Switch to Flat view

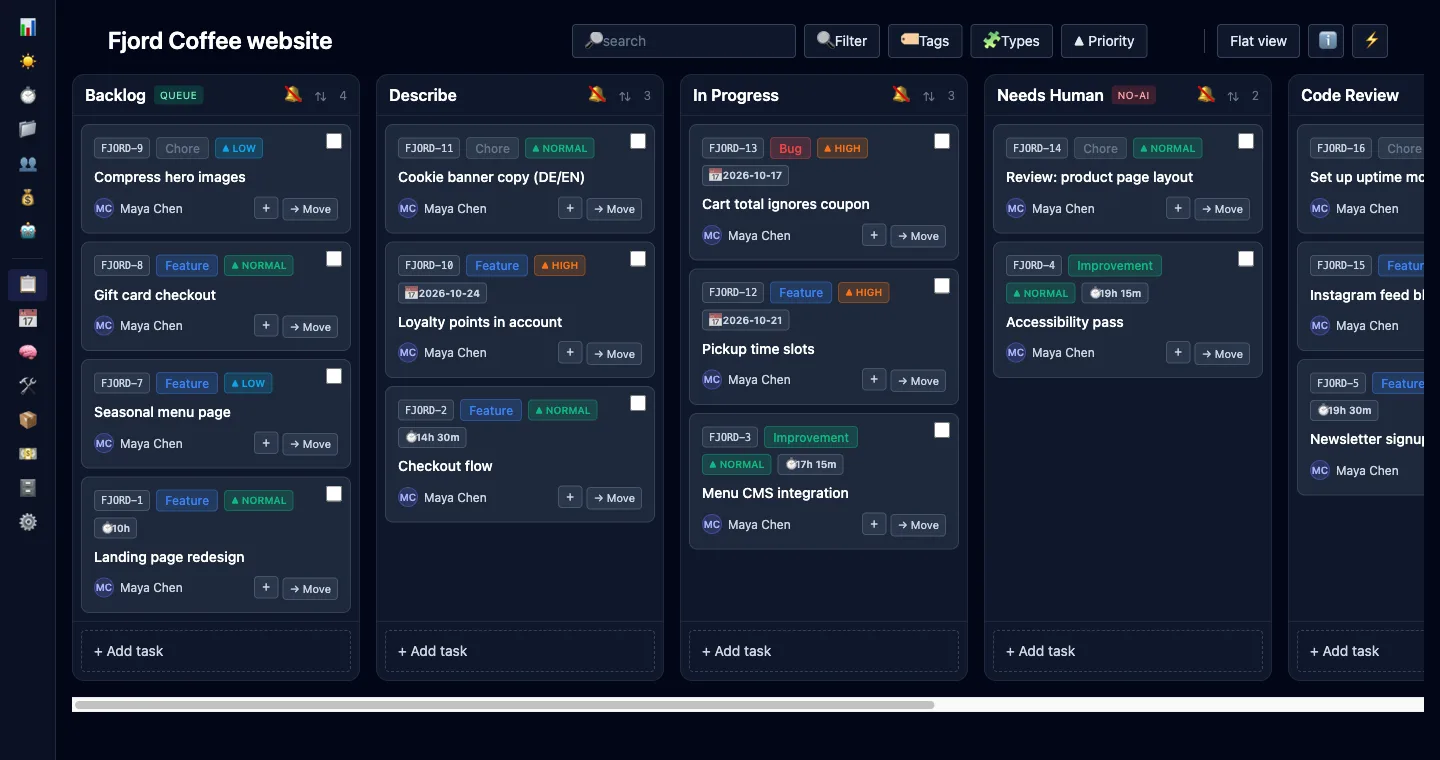tap(1258, 41)
